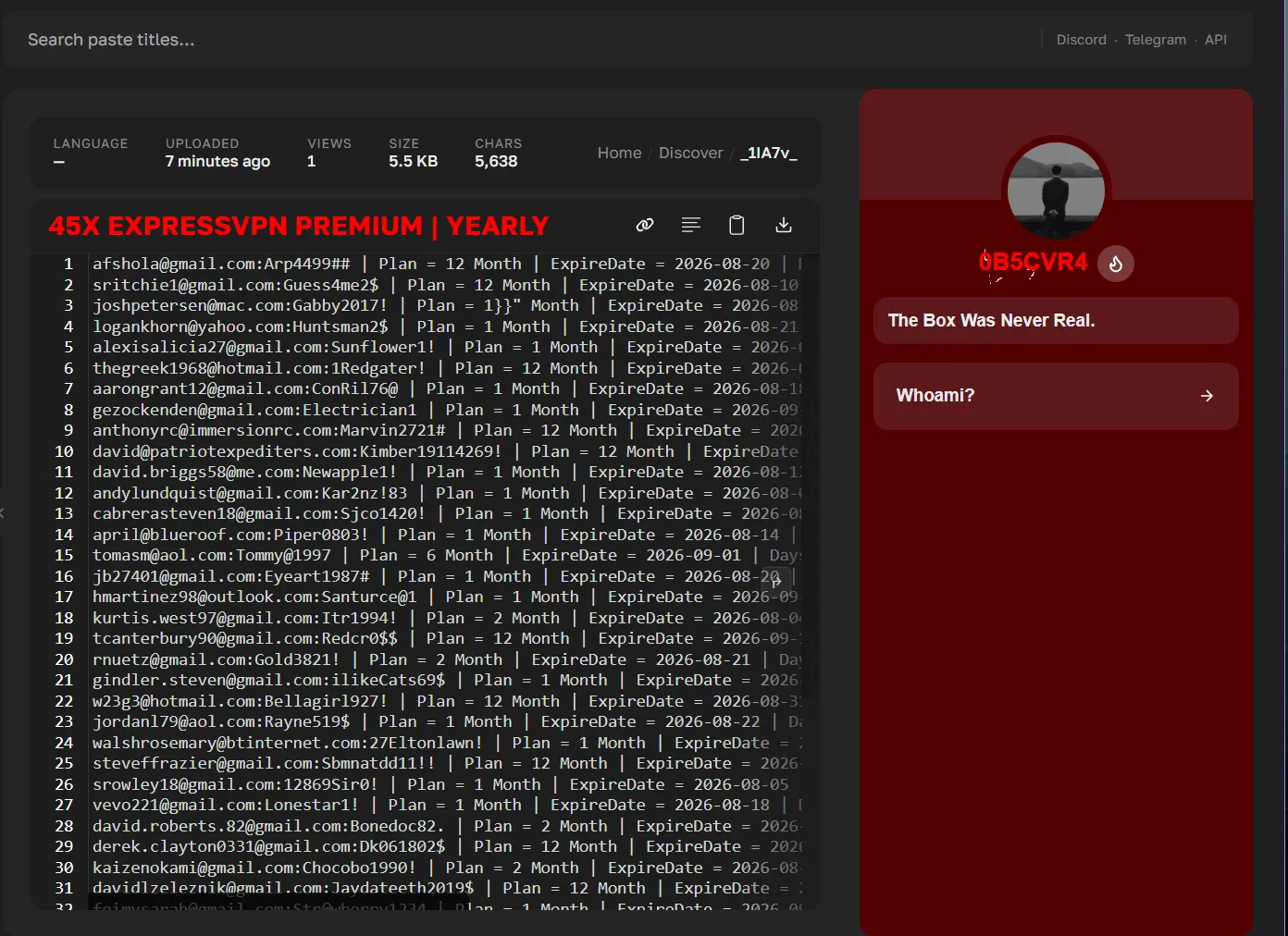Image resolution: width=1288 pixels, height=936 pixels.
Task: Toggle line wrapping with the lines icon
Action: (x=691, y=225)
